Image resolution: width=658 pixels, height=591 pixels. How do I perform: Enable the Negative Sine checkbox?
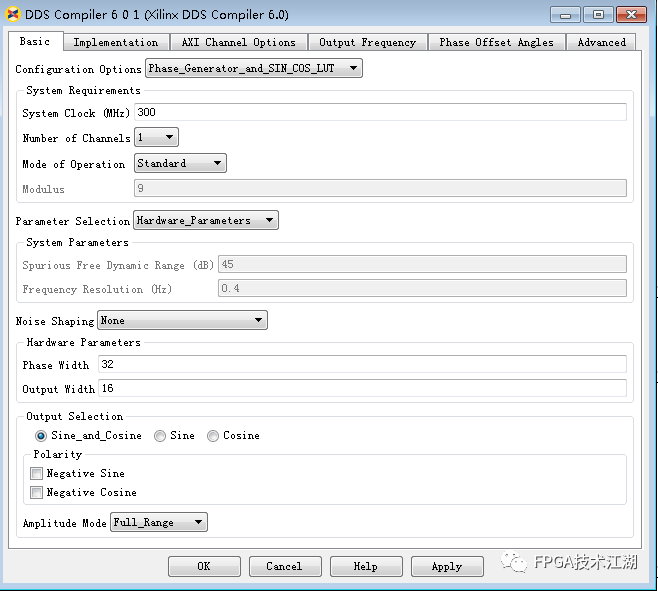[37, 473]
